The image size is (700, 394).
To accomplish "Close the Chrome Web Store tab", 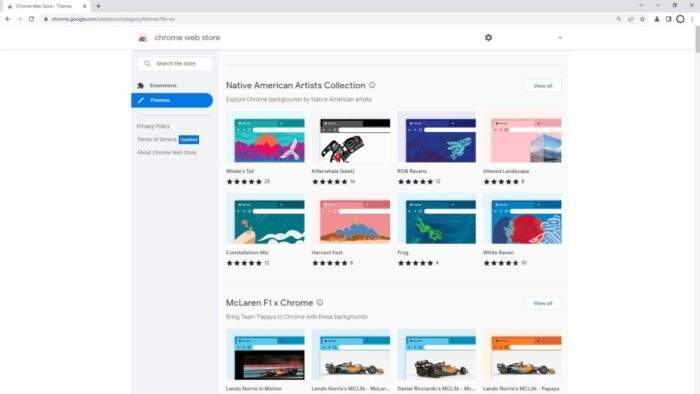I will tap(84, 6).
